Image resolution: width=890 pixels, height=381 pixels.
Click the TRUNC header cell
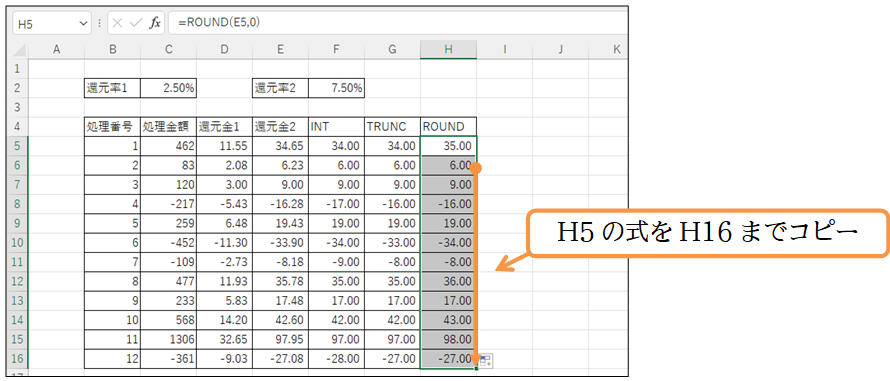coord(393,127)
